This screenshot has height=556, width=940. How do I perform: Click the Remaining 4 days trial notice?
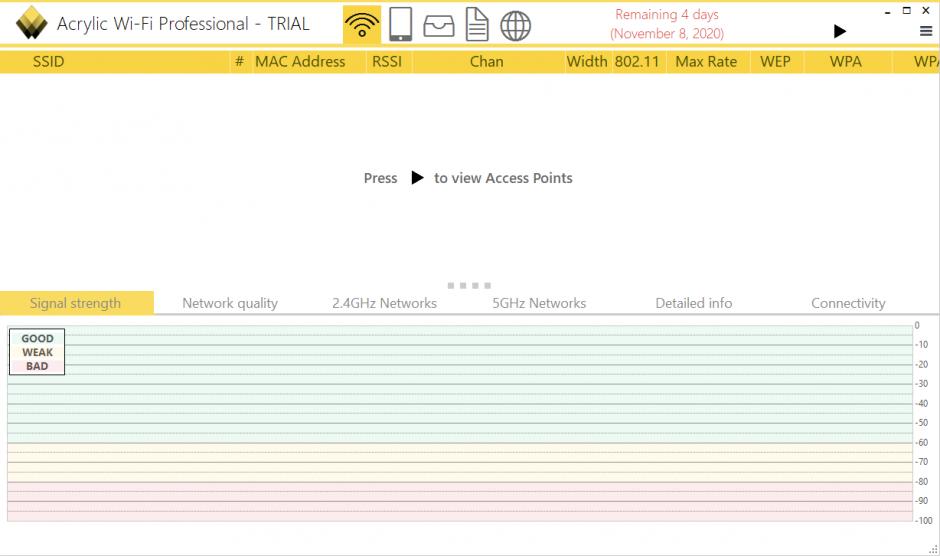tap(667, 24)
